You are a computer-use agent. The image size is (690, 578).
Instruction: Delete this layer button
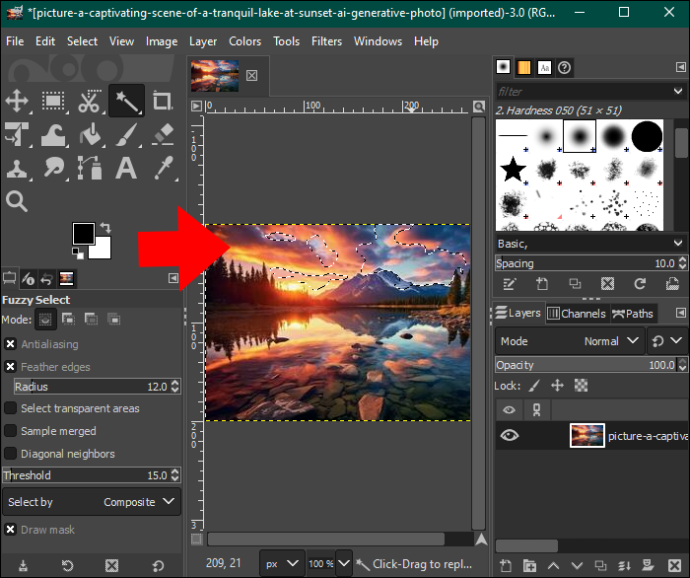674,566
